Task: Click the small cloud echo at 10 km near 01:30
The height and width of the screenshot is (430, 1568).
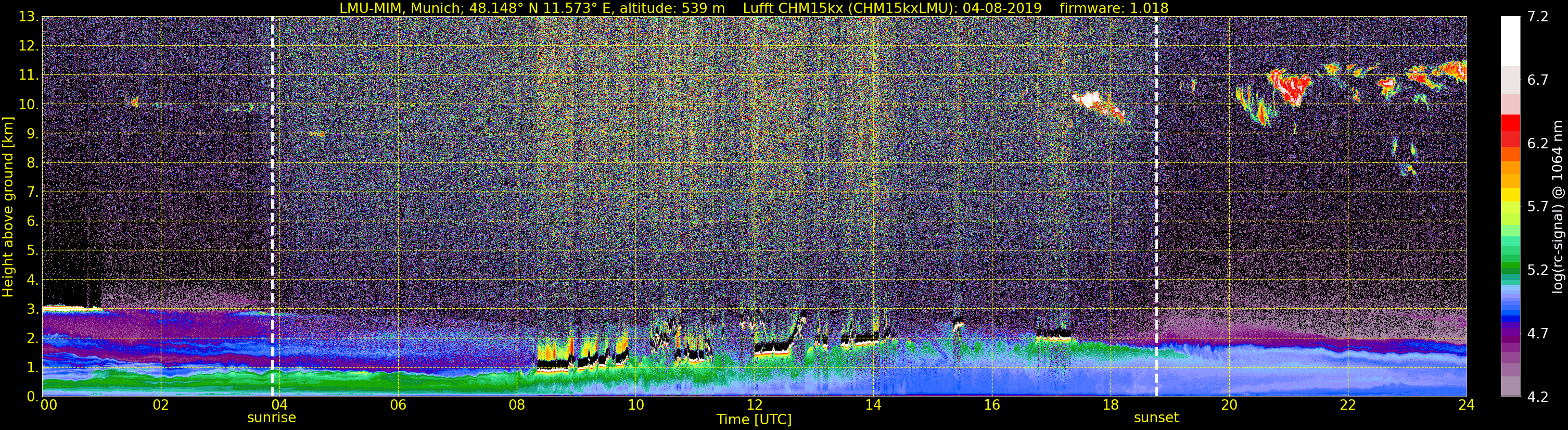Action: coord(134,102)
